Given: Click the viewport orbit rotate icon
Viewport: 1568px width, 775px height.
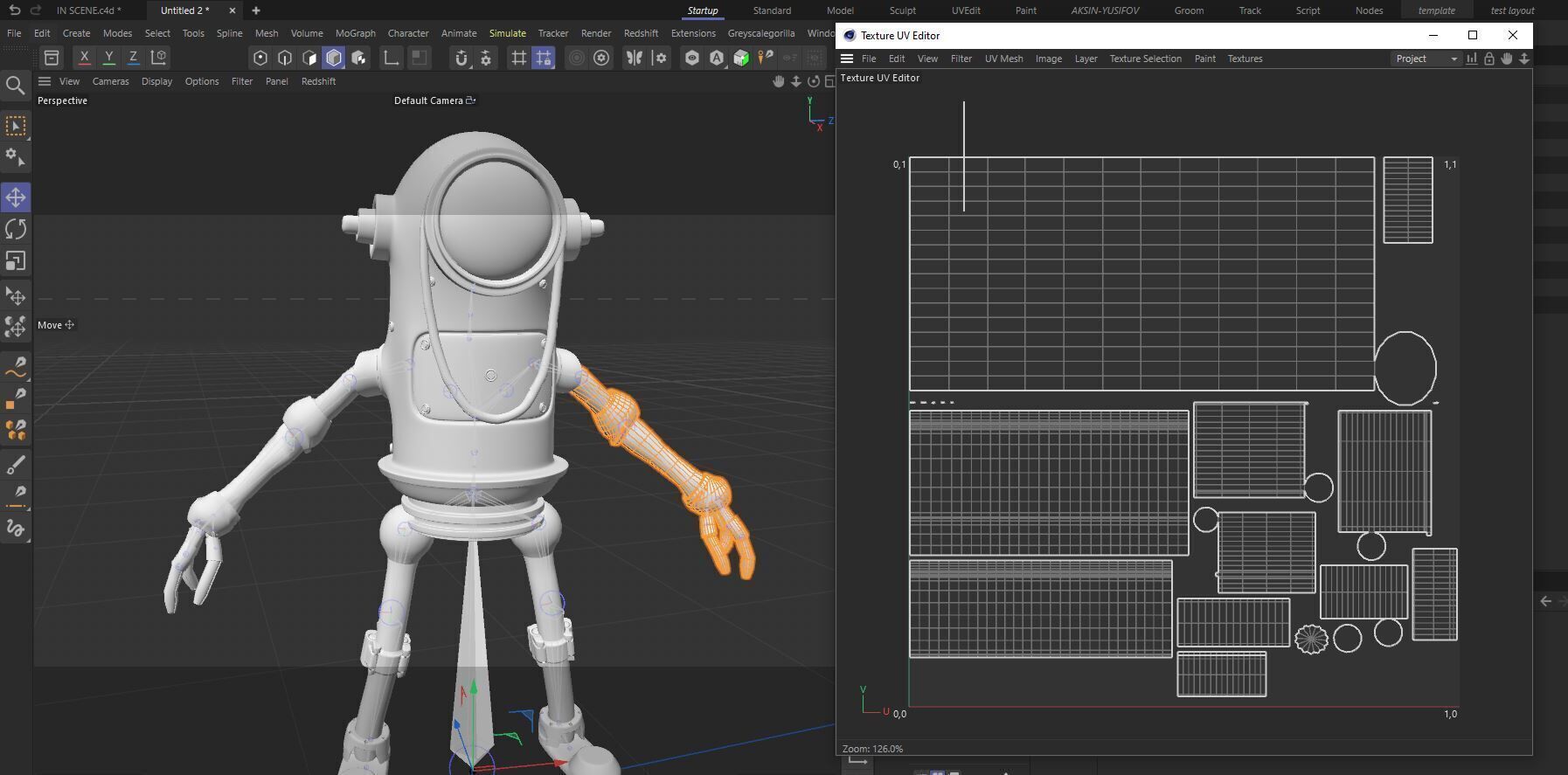Looking at the screenshot, I should [x=813, y=81].
